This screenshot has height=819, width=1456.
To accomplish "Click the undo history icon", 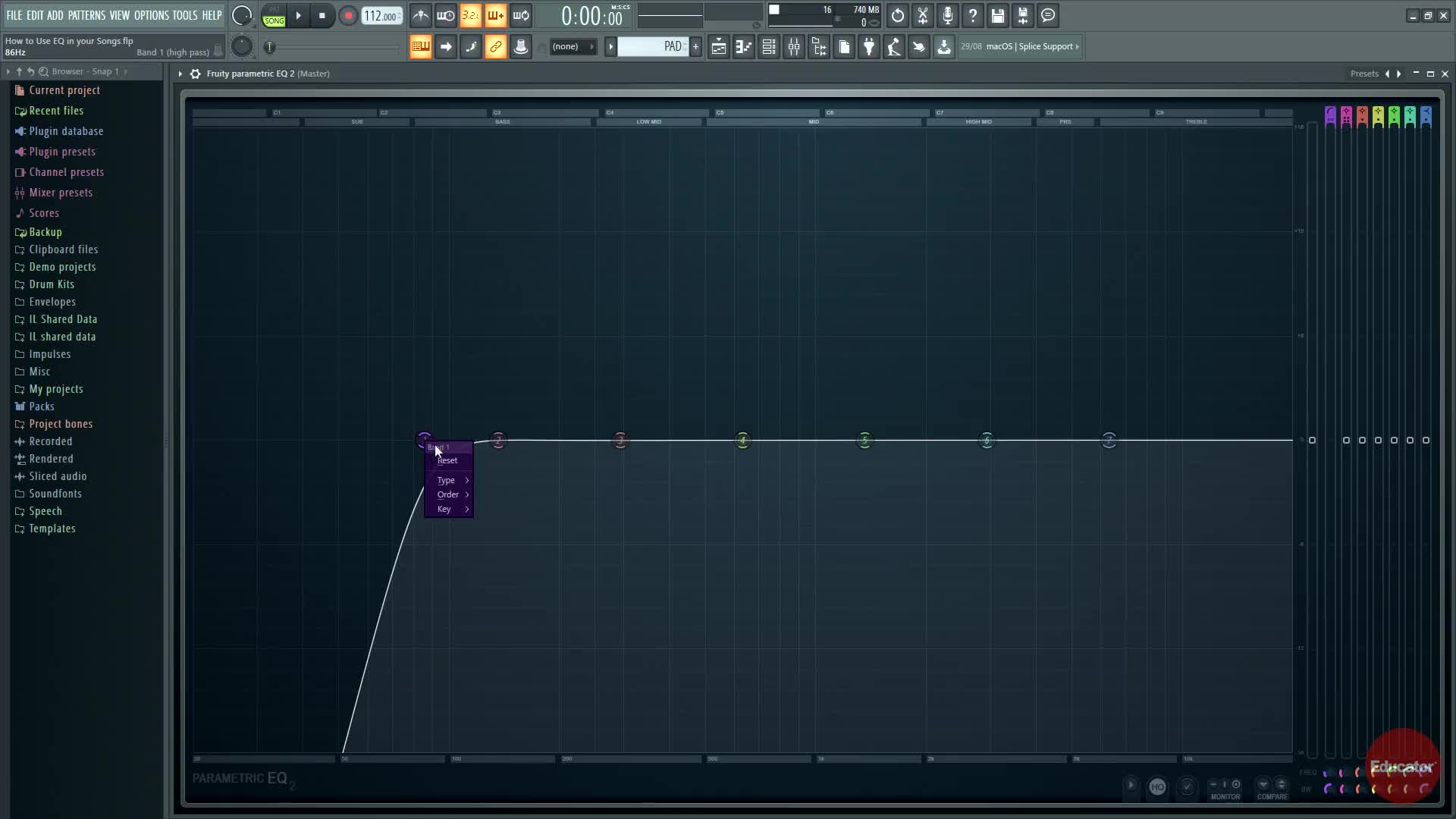I will click(x=898, y=15).
